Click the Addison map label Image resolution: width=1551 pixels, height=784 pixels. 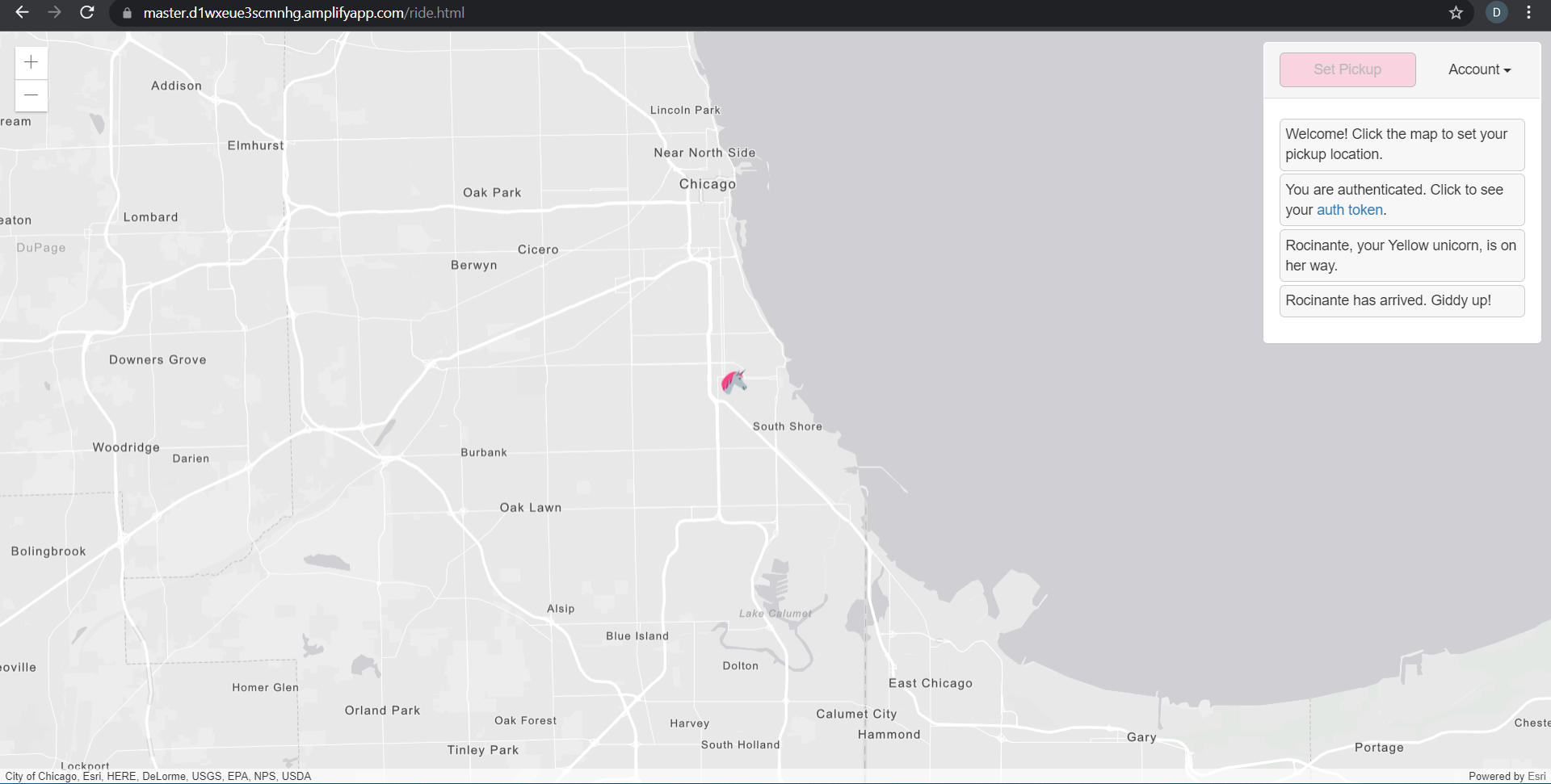coord(176,86)
